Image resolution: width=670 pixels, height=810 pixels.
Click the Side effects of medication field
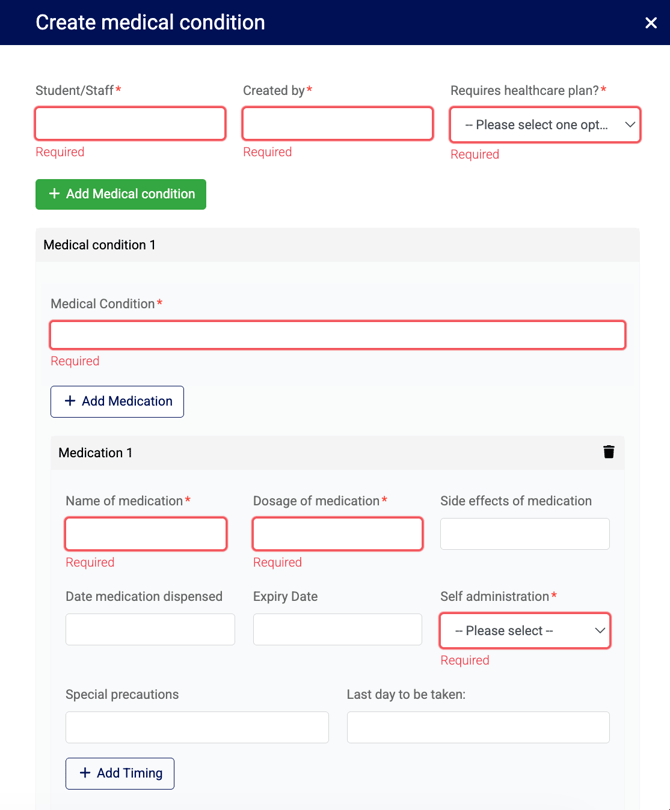525,534
